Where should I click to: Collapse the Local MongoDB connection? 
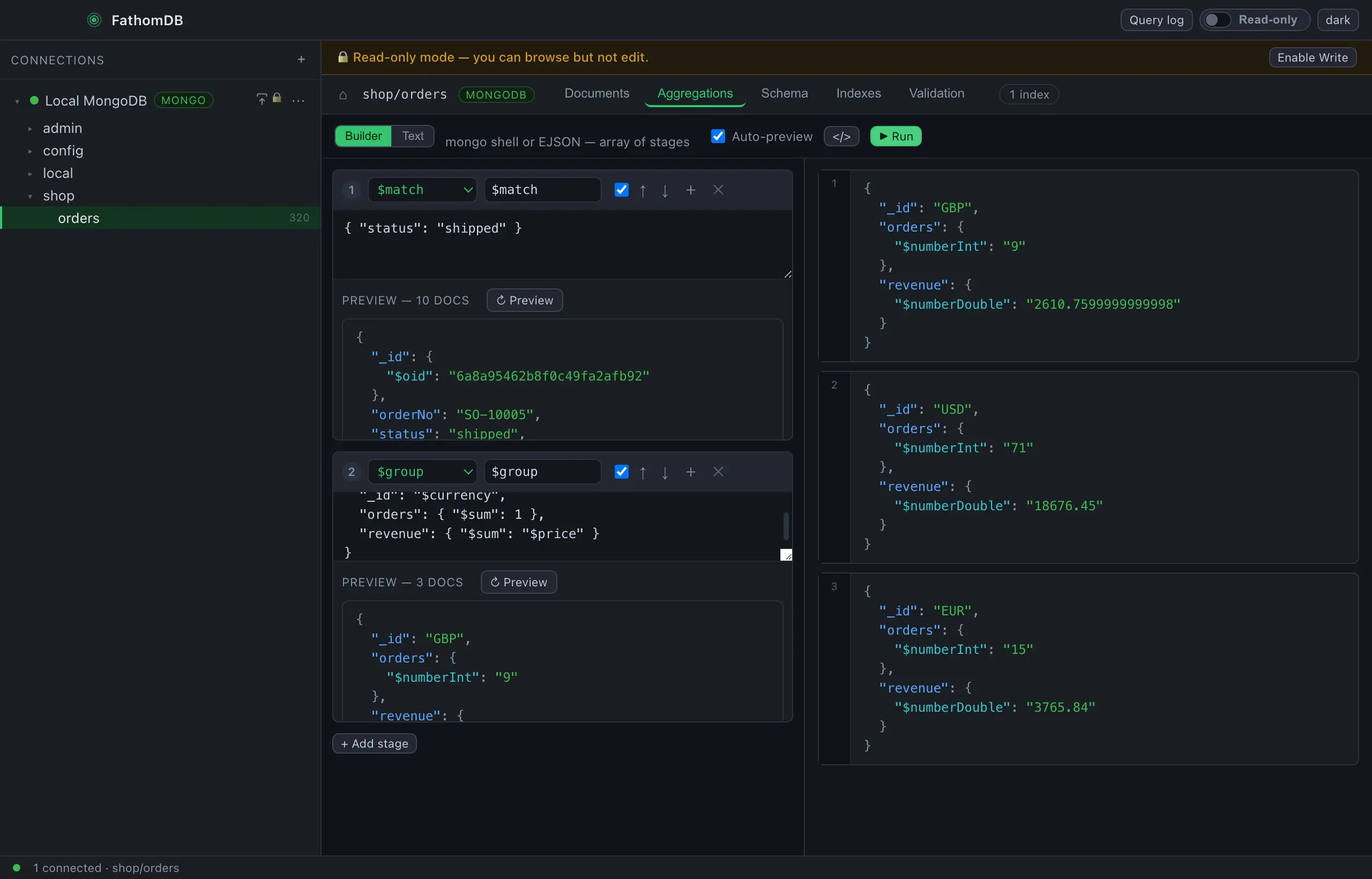click(17, 101)
